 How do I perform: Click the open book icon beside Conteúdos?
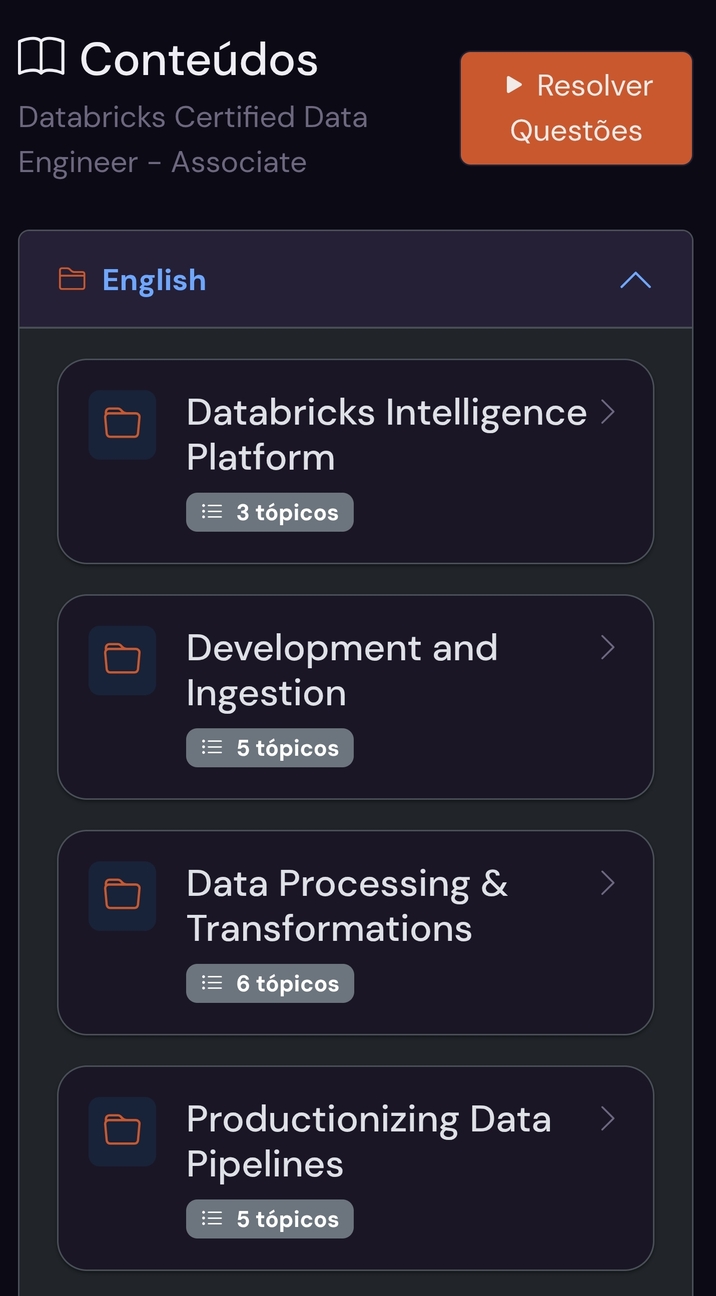click(x=41, y=59)
